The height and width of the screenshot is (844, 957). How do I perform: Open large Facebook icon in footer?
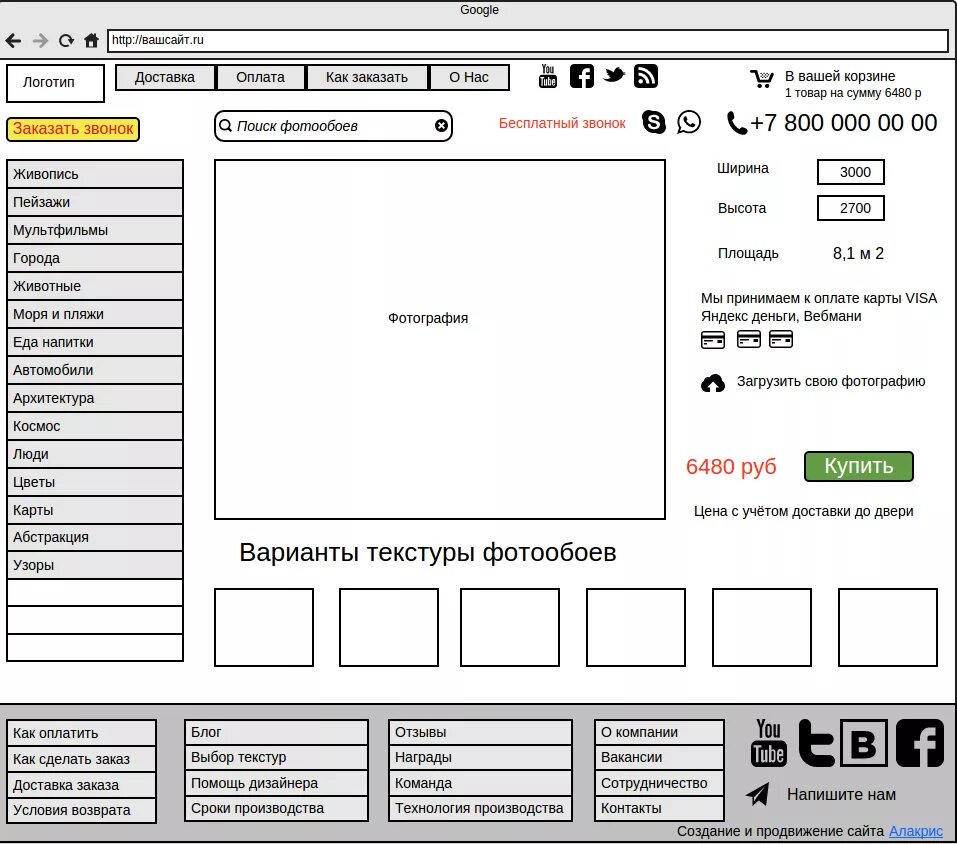[x=920, y=743]
